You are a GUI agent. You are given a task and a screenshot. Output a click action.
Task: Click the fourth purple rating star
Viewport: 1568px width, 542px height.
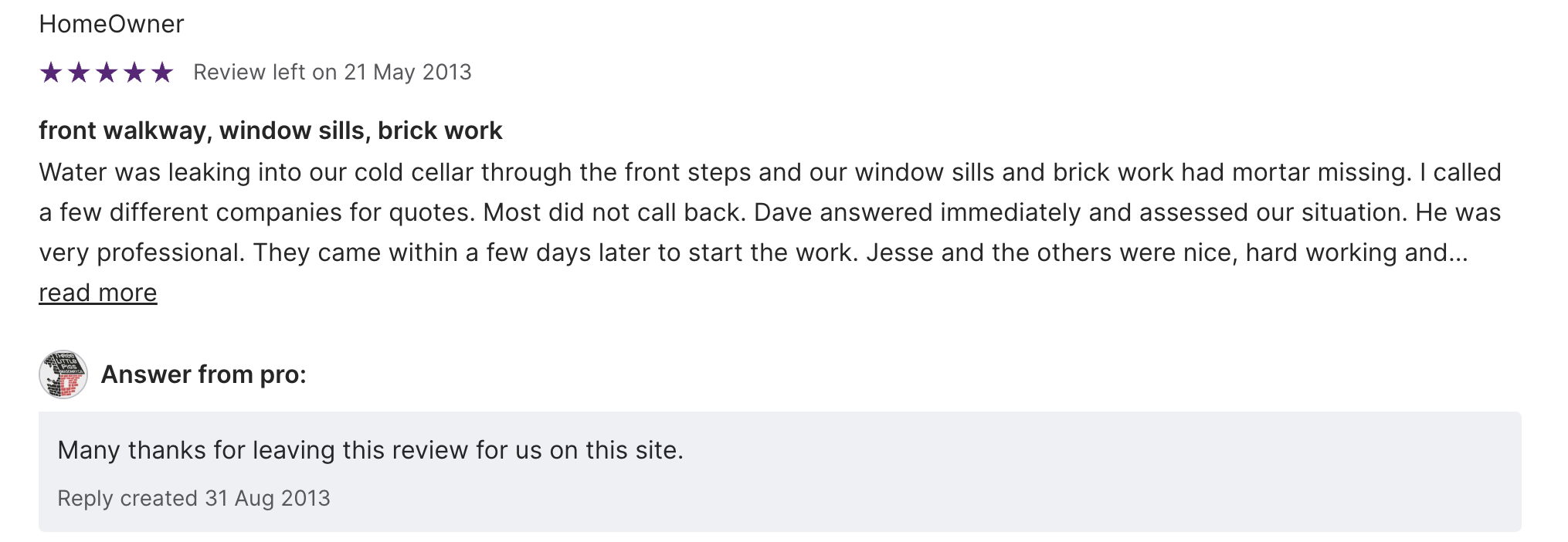tap(134, 73)
